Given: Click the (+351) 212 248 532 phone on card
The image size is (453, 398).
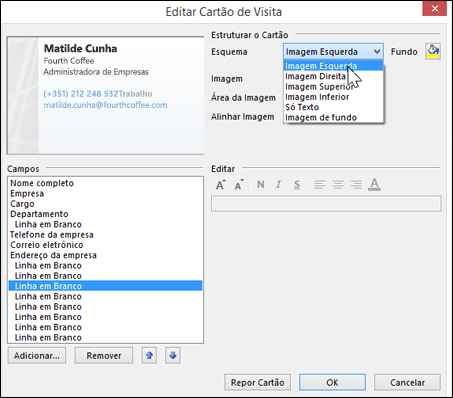Looking at the screenshot, I should (x=81, y=94).
